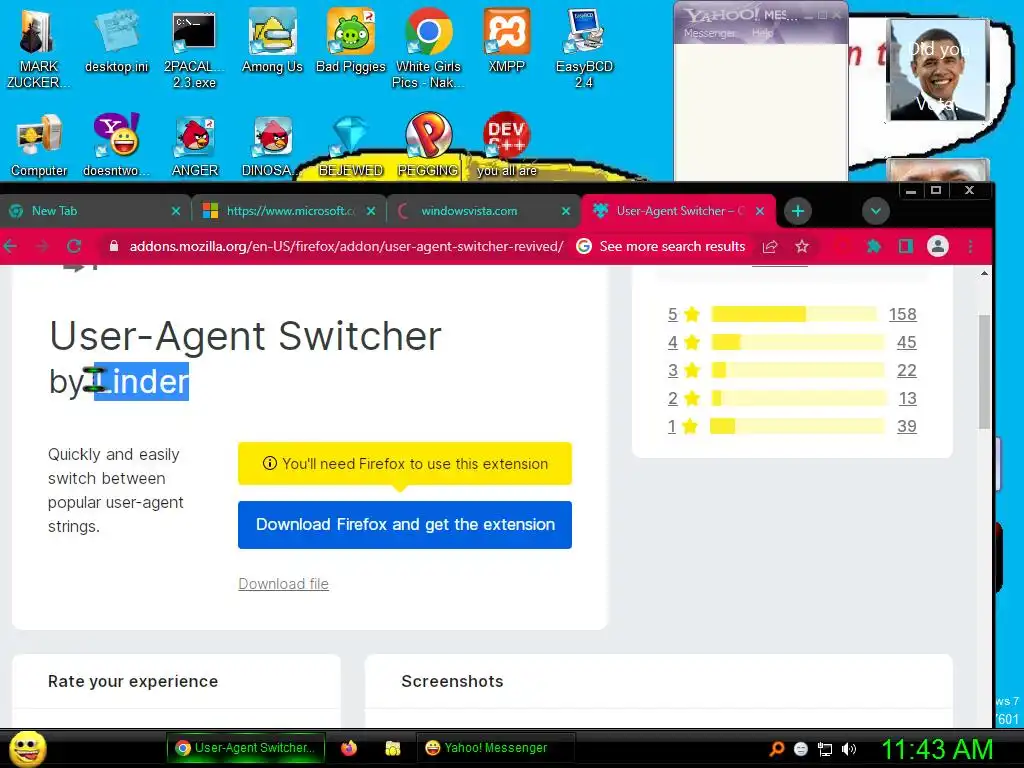This screenshot has height=768, width=1024.
Task: Click the 4-star rating bar
Action: click(x=797, y=342)
